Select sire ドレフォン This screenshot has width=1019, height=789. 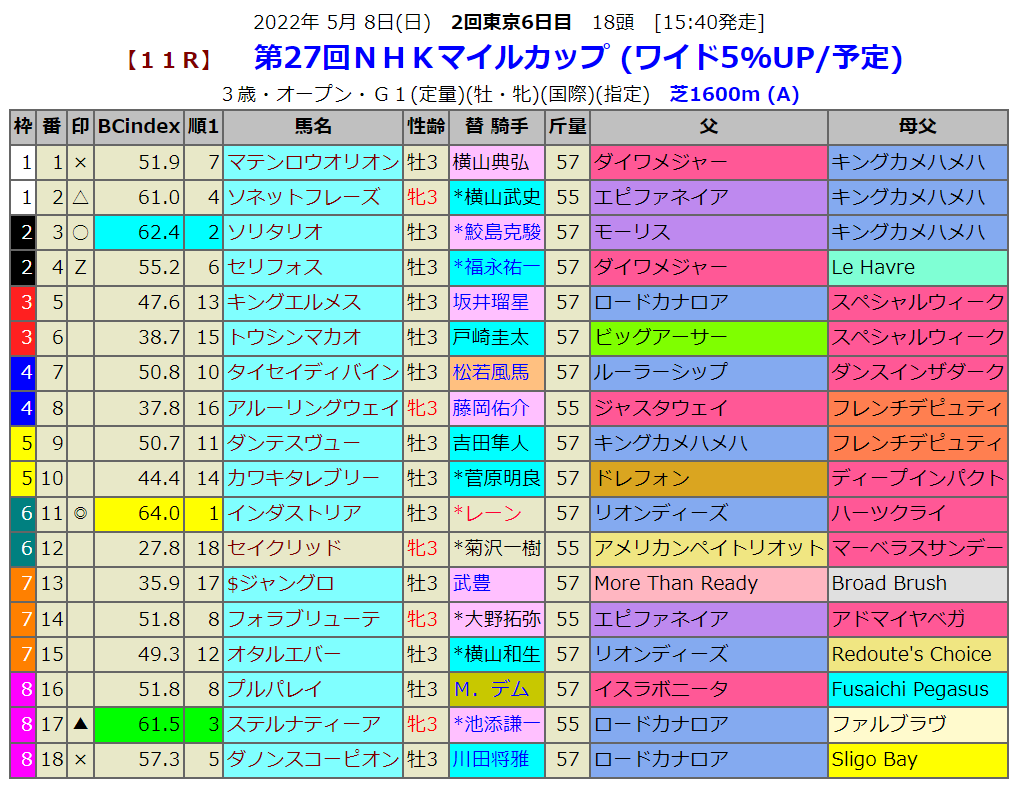tap(642, 478)
